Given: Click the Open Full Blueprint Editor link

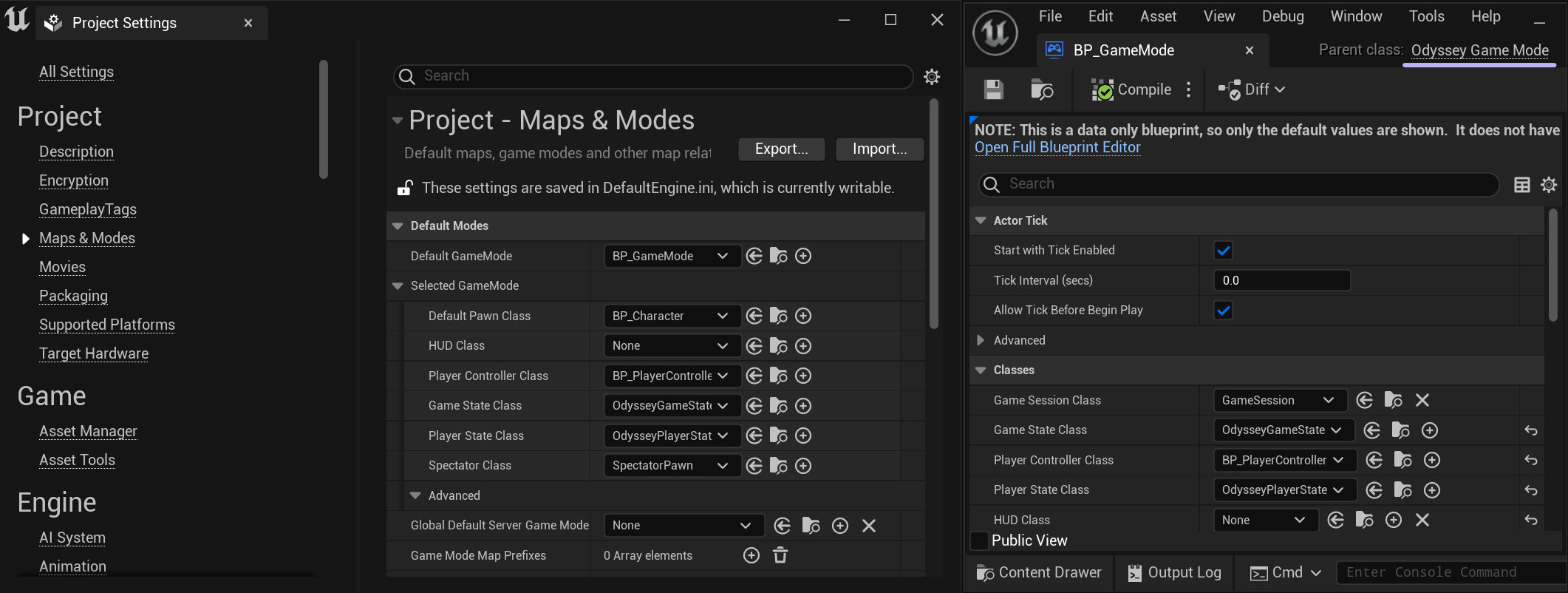Looking at the screenshot, I should coord(1057,147).
